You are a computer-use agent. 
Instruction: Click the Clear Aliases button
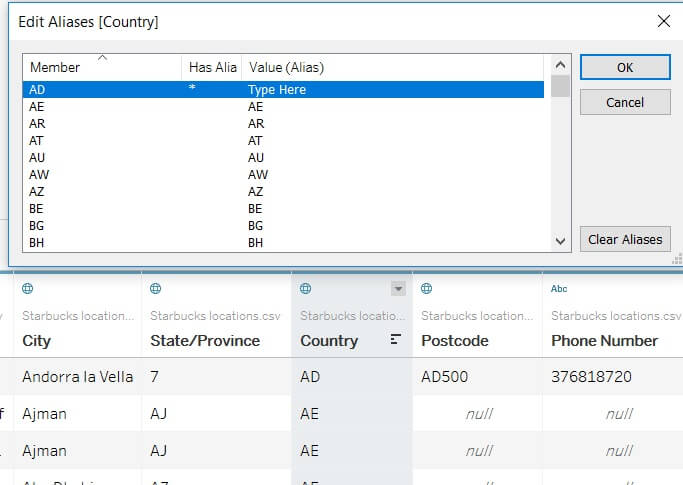625,239
